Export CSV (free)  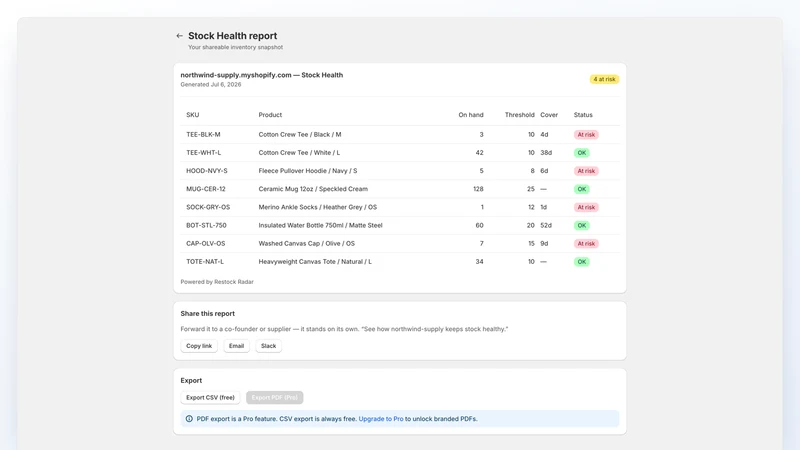[x=210, y=397]
